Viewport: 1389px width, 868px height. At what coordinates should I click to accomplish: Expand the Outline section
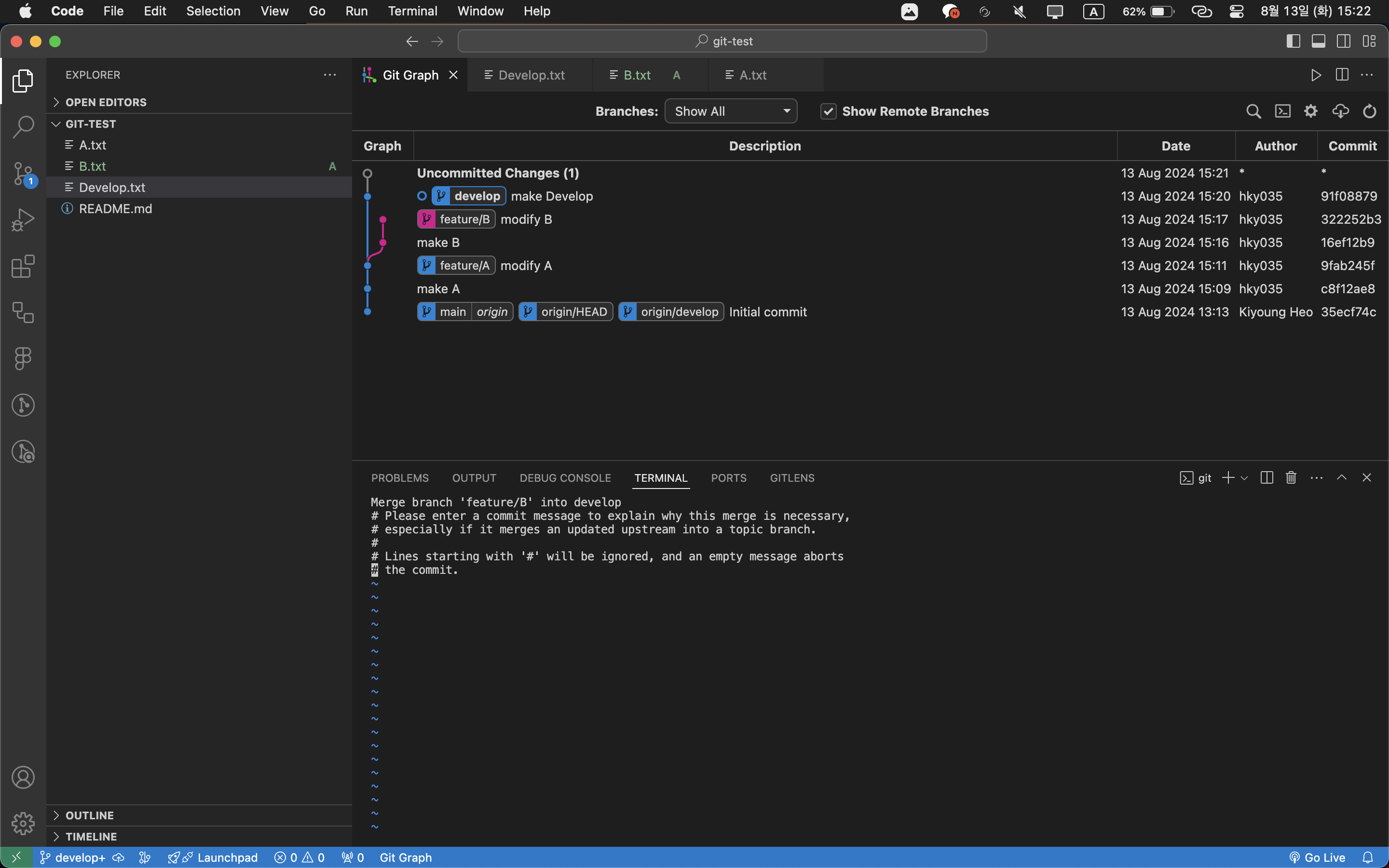coord(199,815)
